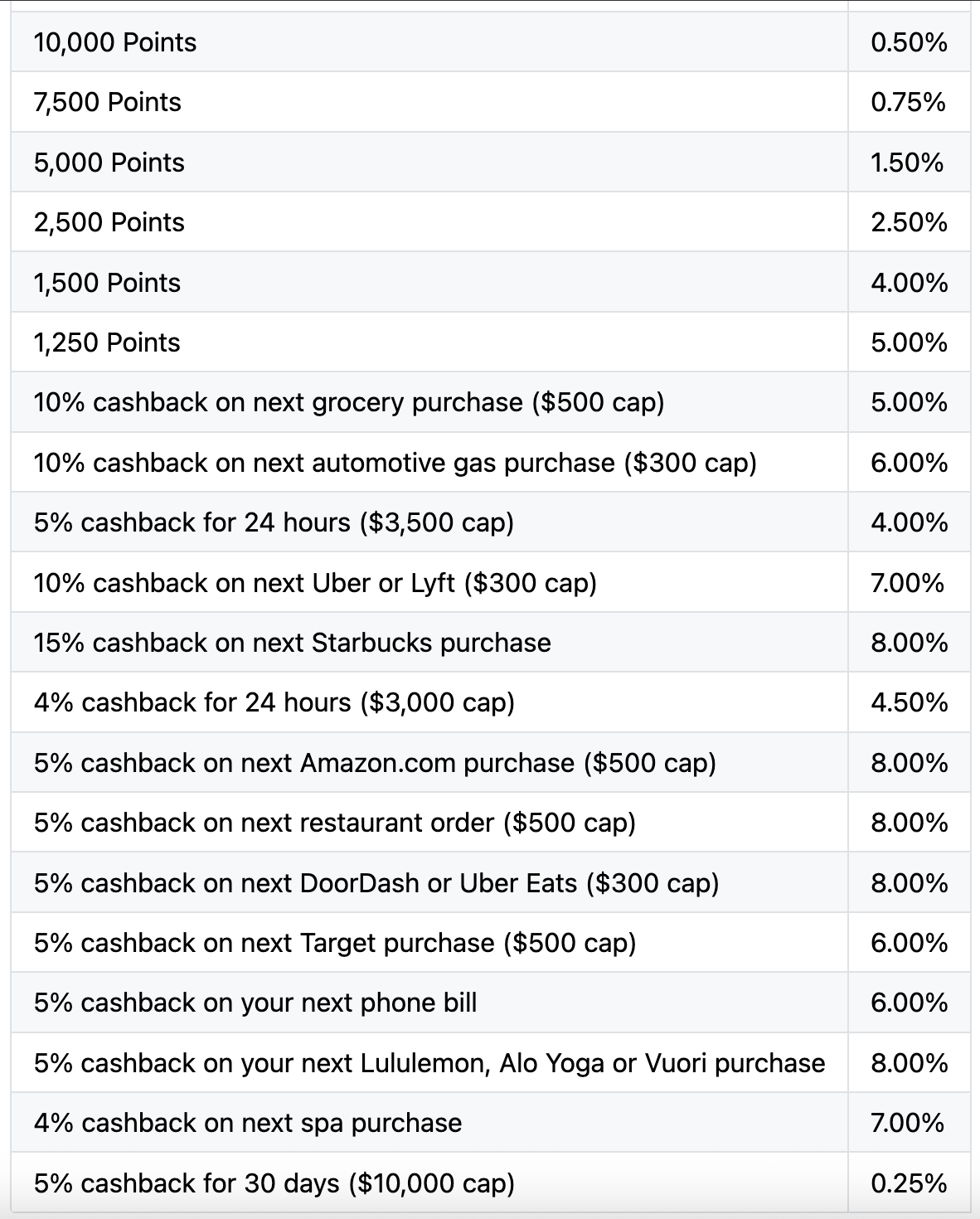Screen dimensions: 980x1219
Task: Select the "2,500 Points" reward cell
Action: point(109,222)
